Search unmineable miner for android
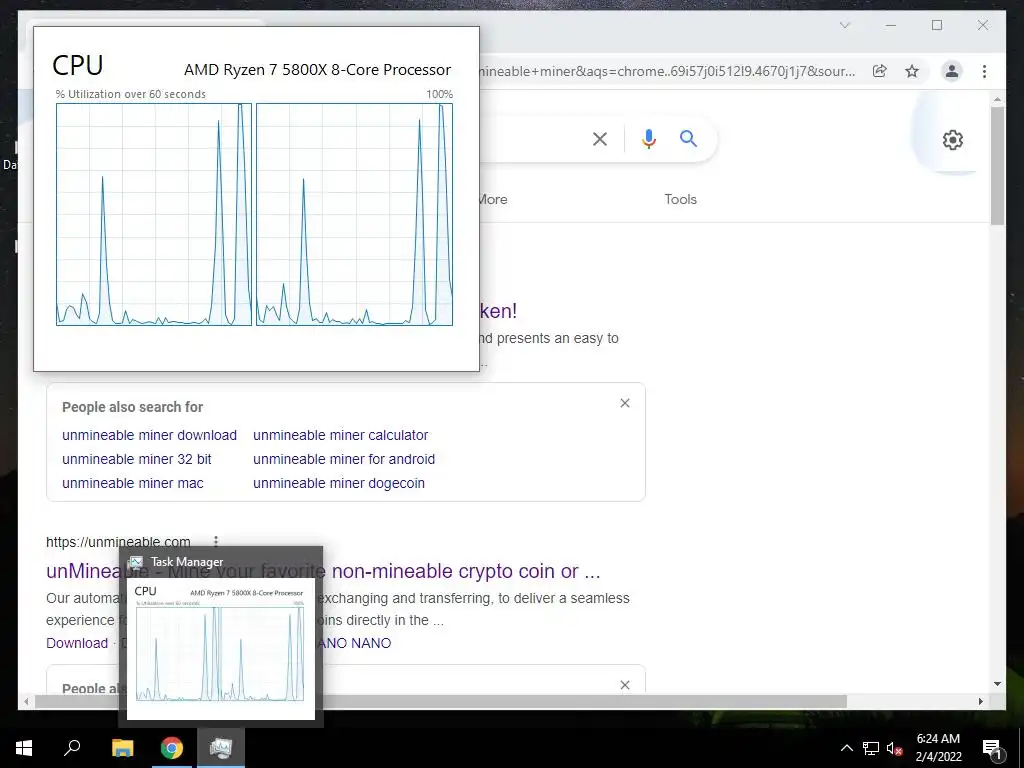Image resolution: width=1024 pixels, height=768 pixels. 344,459
